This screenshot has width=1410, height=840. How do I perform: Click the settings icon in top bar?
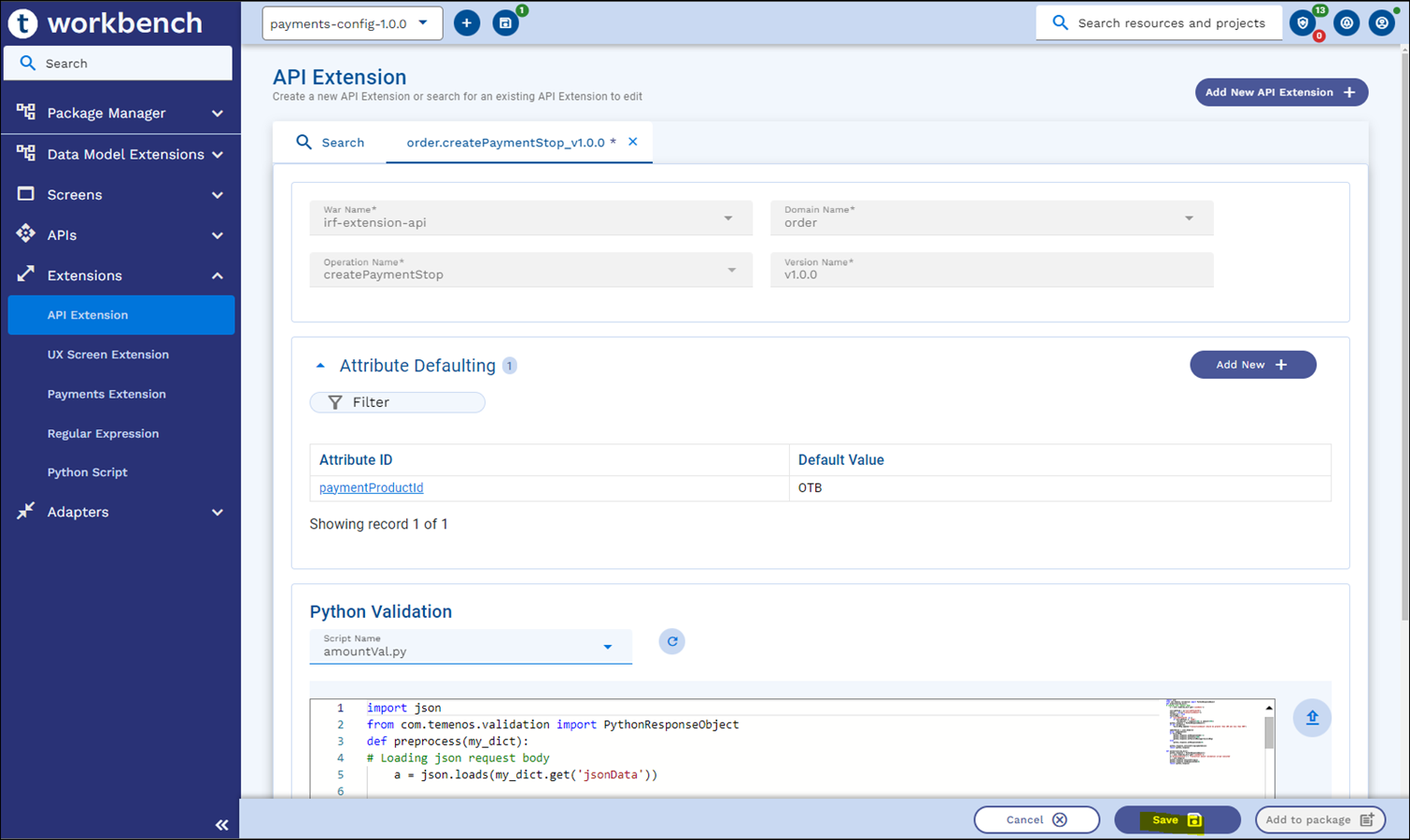pos(1346,23)
